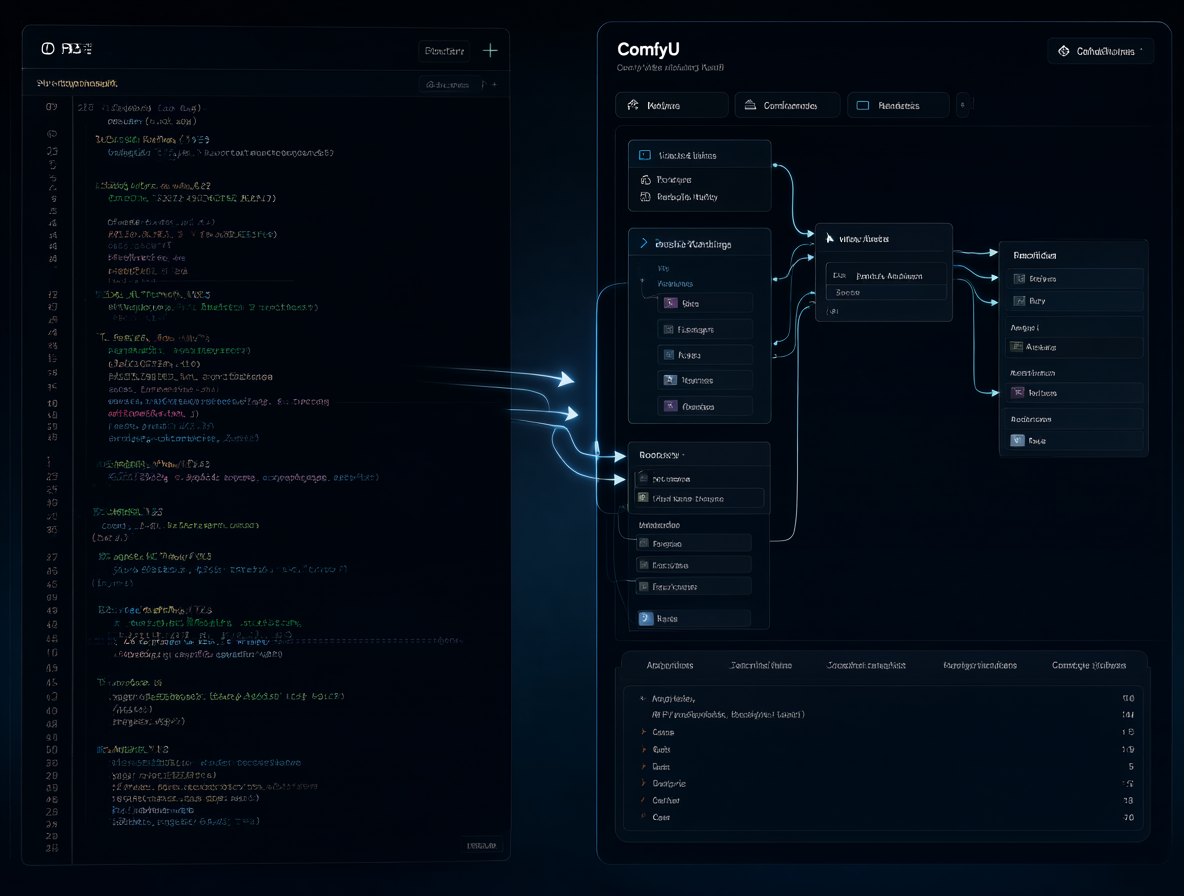Image resolution: width=1184 pixels, height=896 pixels.
Task: Expand the second orange chevron row in the bottom list
Action: (x=643, y=750)
